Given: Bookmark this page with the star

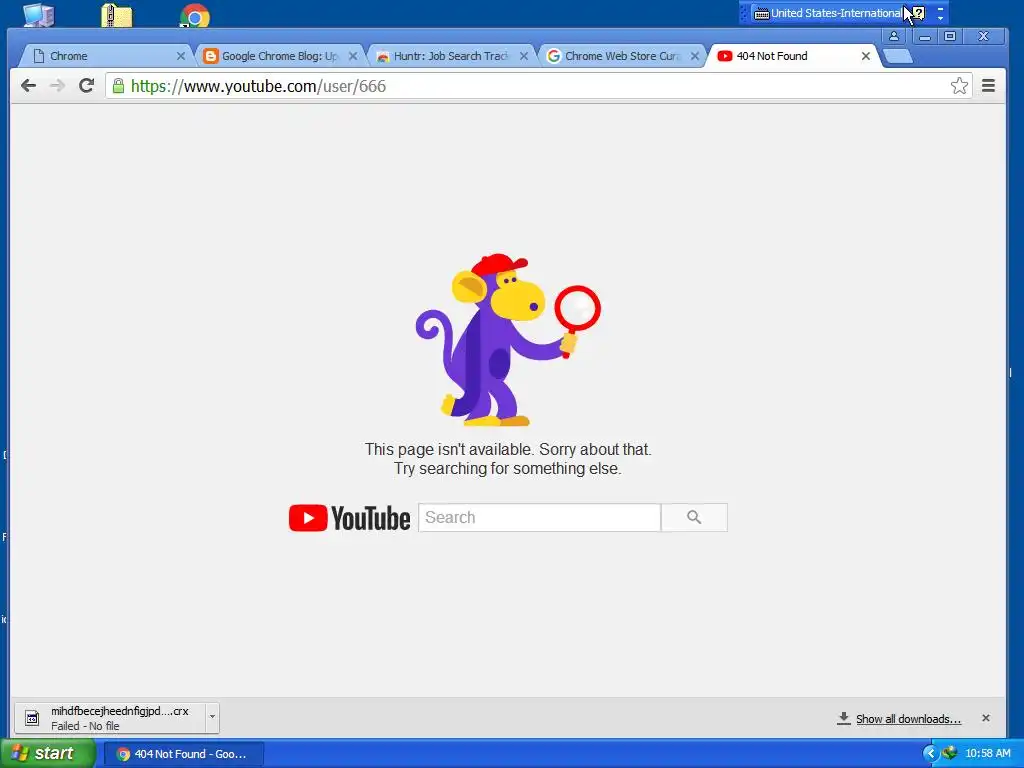Looking at the screenshot, I should [959, 86].
